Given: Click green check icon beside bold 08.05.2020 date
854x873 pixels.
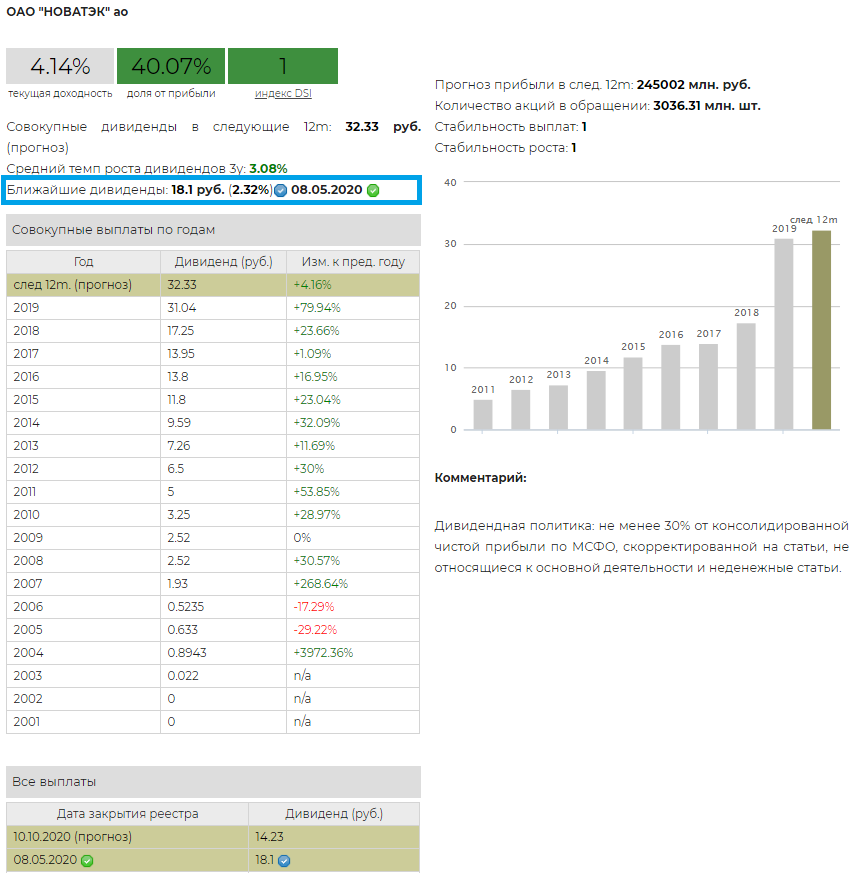Looking at the screenshot, I should [374, 190].
